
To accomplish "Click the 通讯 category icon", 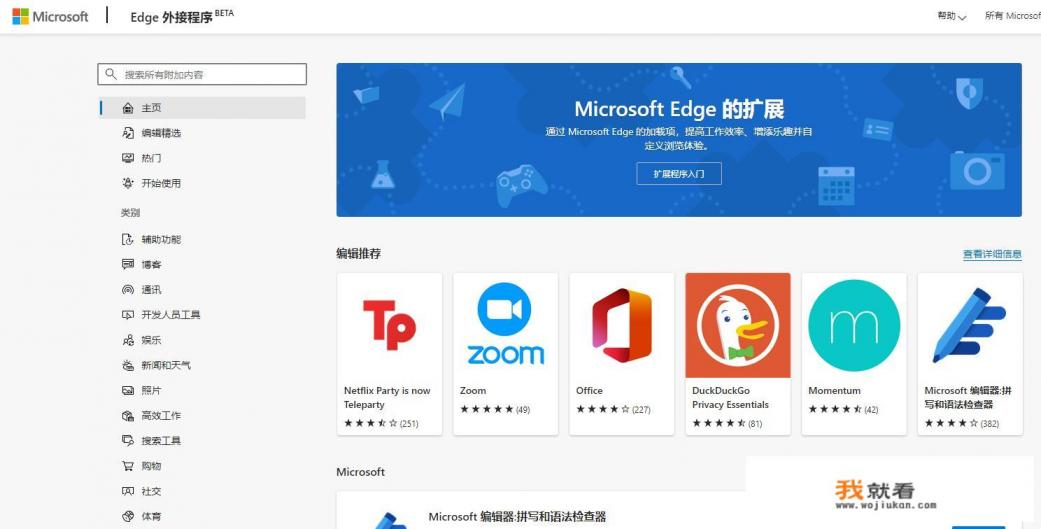I will click(128, 289).
